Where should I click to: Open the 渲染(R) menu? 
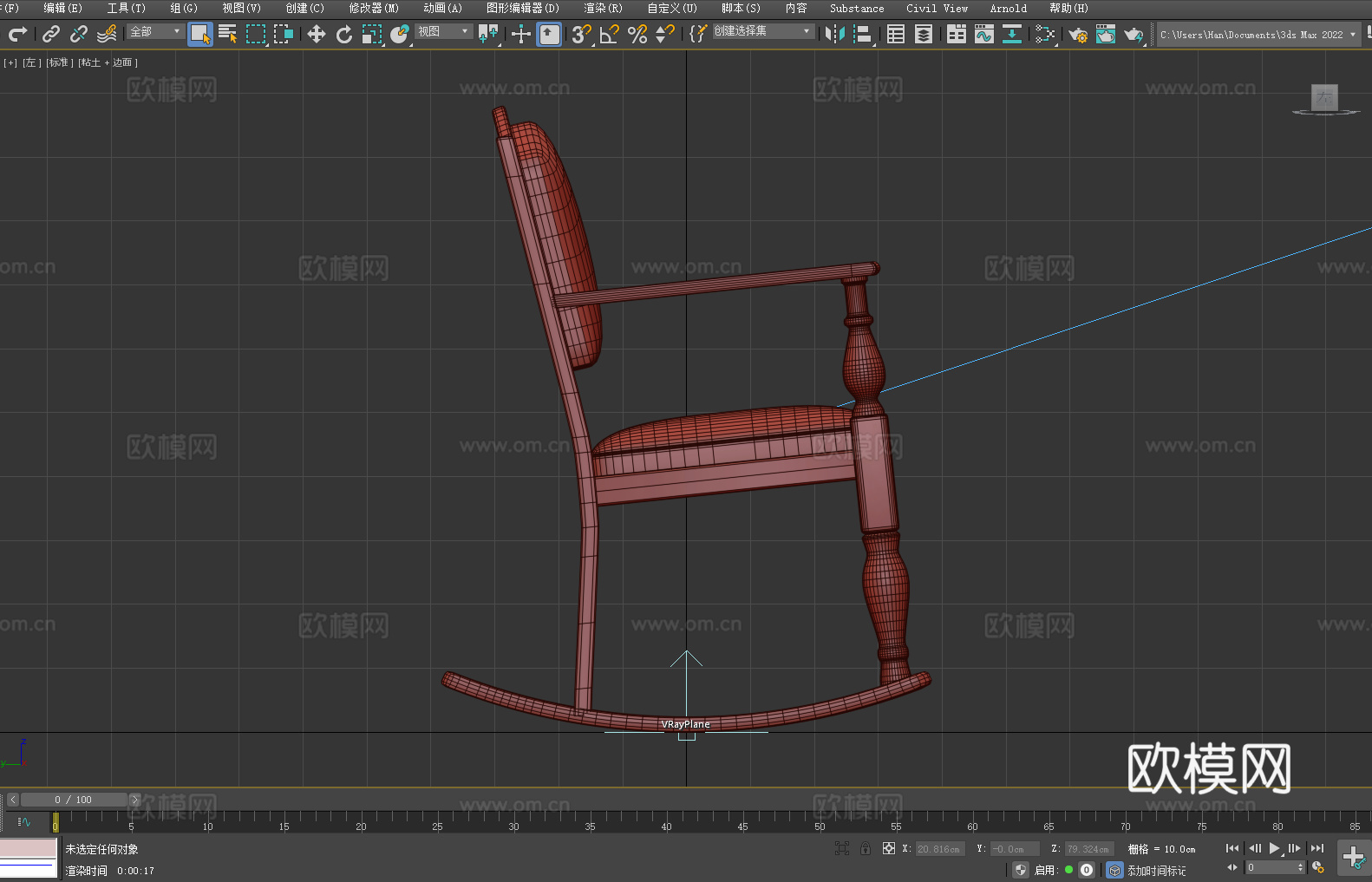(604, 8)
